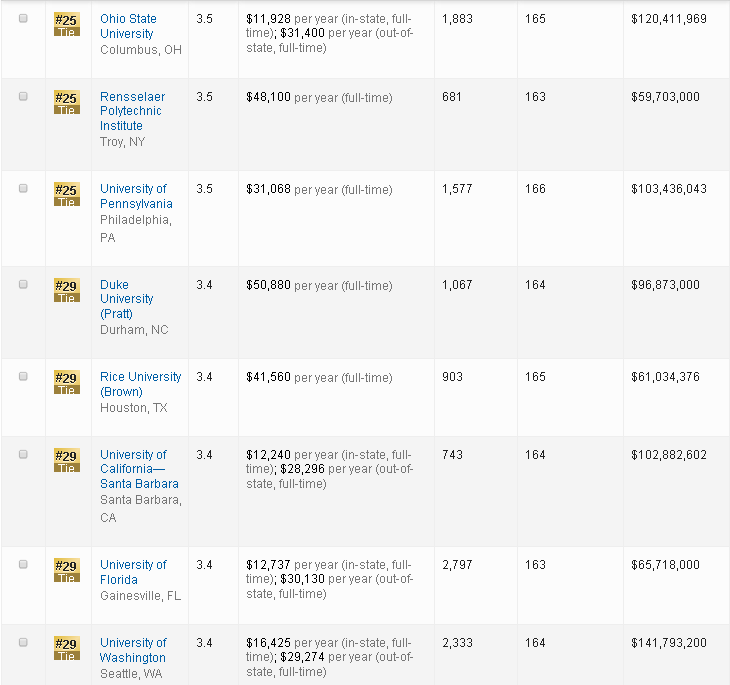The height and width of the screenshot is (685, 730).
Task: Open University of California—Santa Barbara link
Action: point(139,469)
